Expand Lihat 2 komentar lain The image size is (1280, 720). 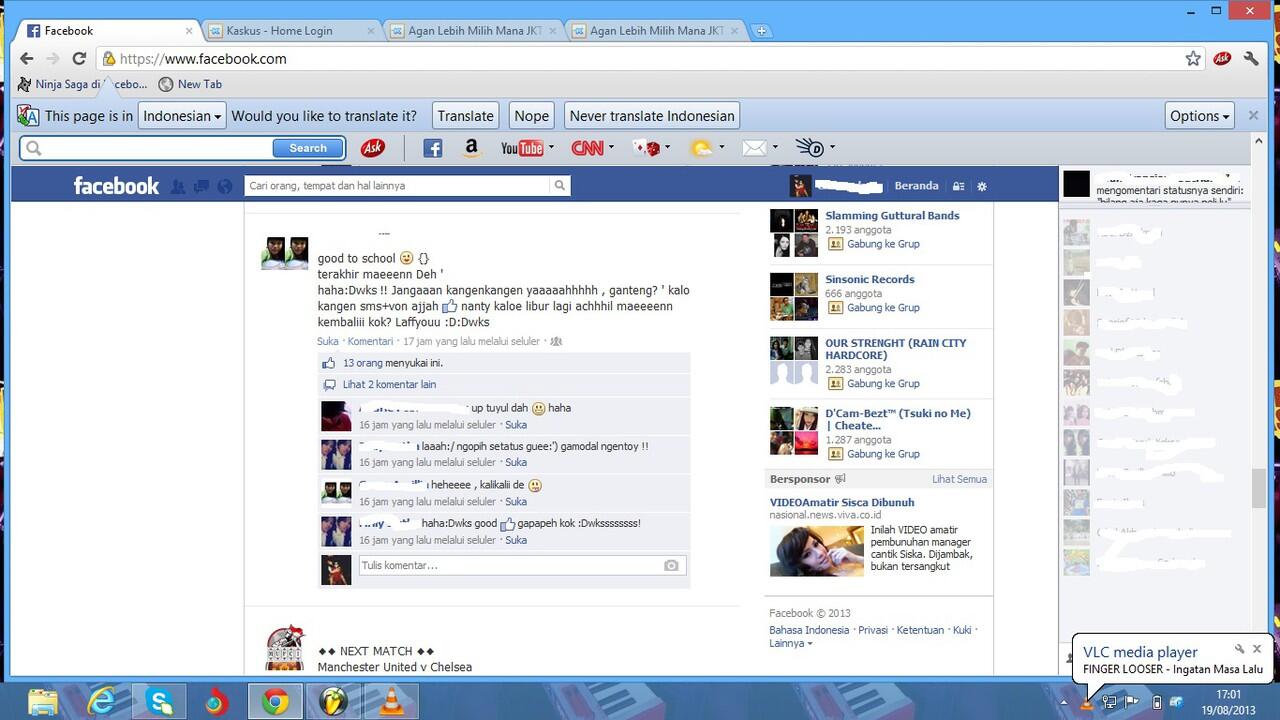click(389, 384)
